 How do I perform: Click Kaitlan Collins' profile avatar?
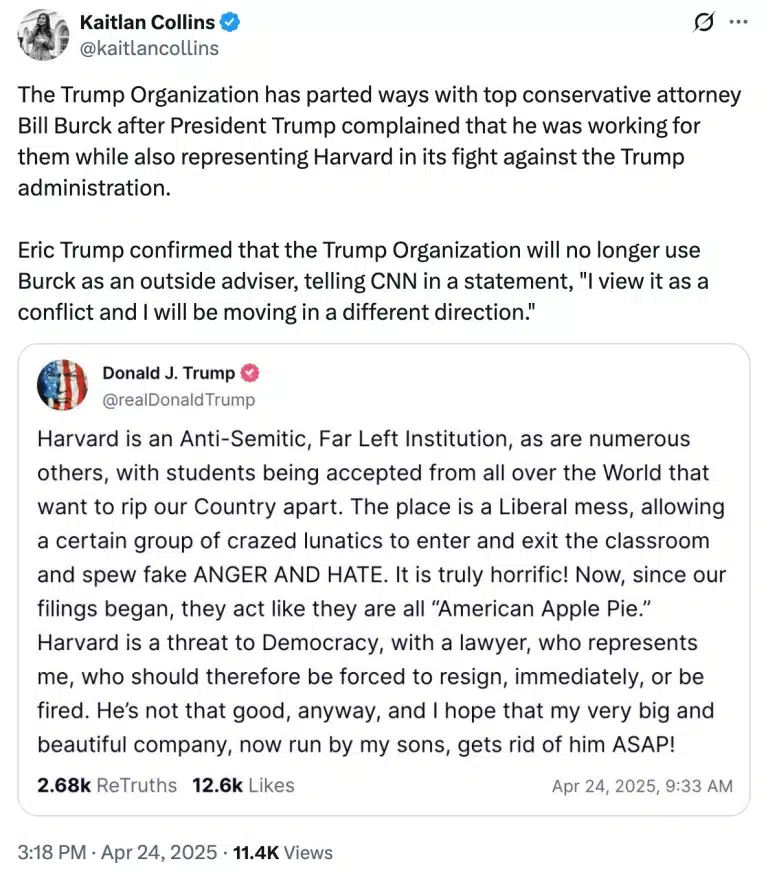[41, 36]
